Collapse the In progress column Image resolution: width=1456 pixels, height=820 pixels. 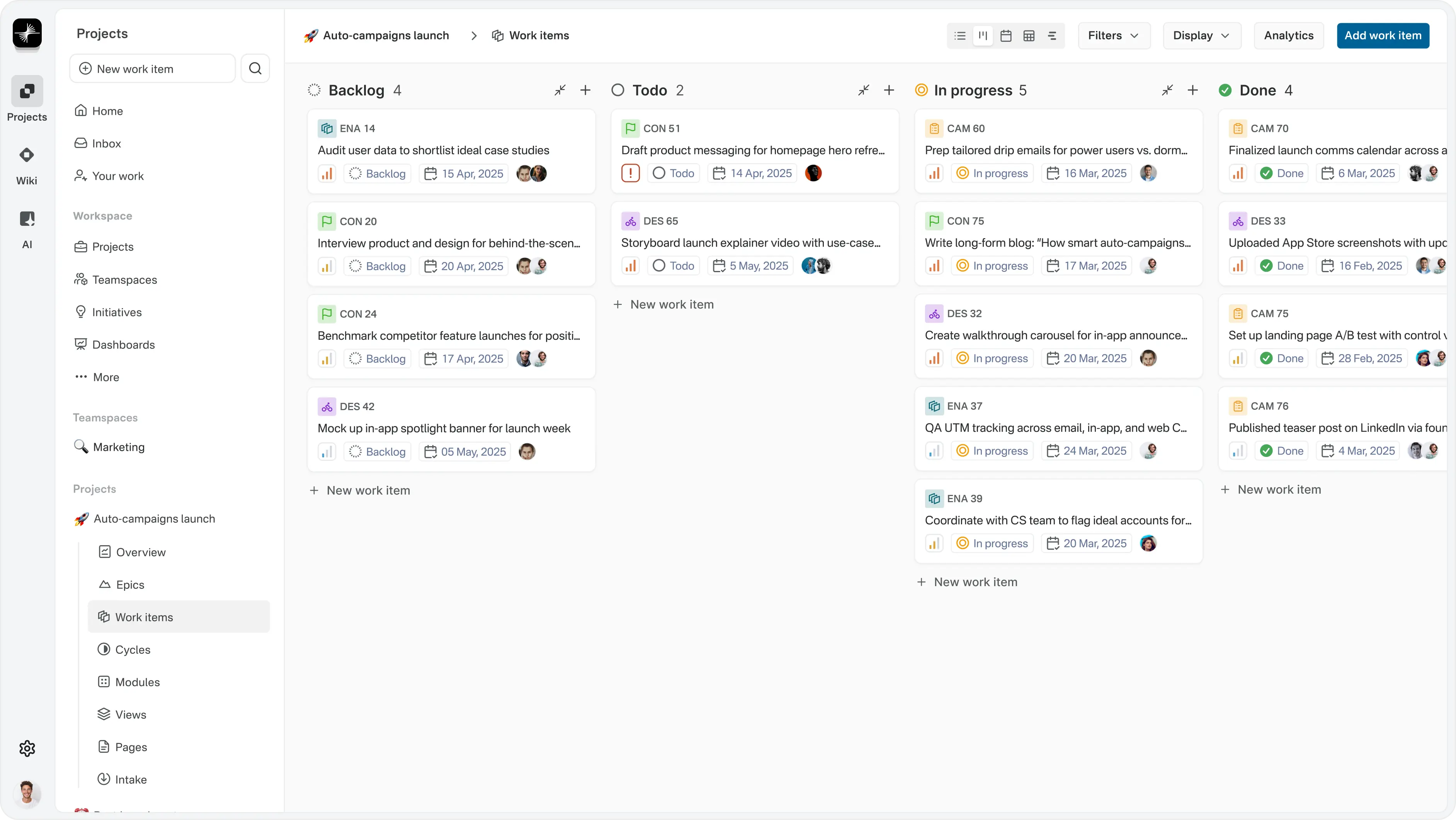click(1167, 90)
